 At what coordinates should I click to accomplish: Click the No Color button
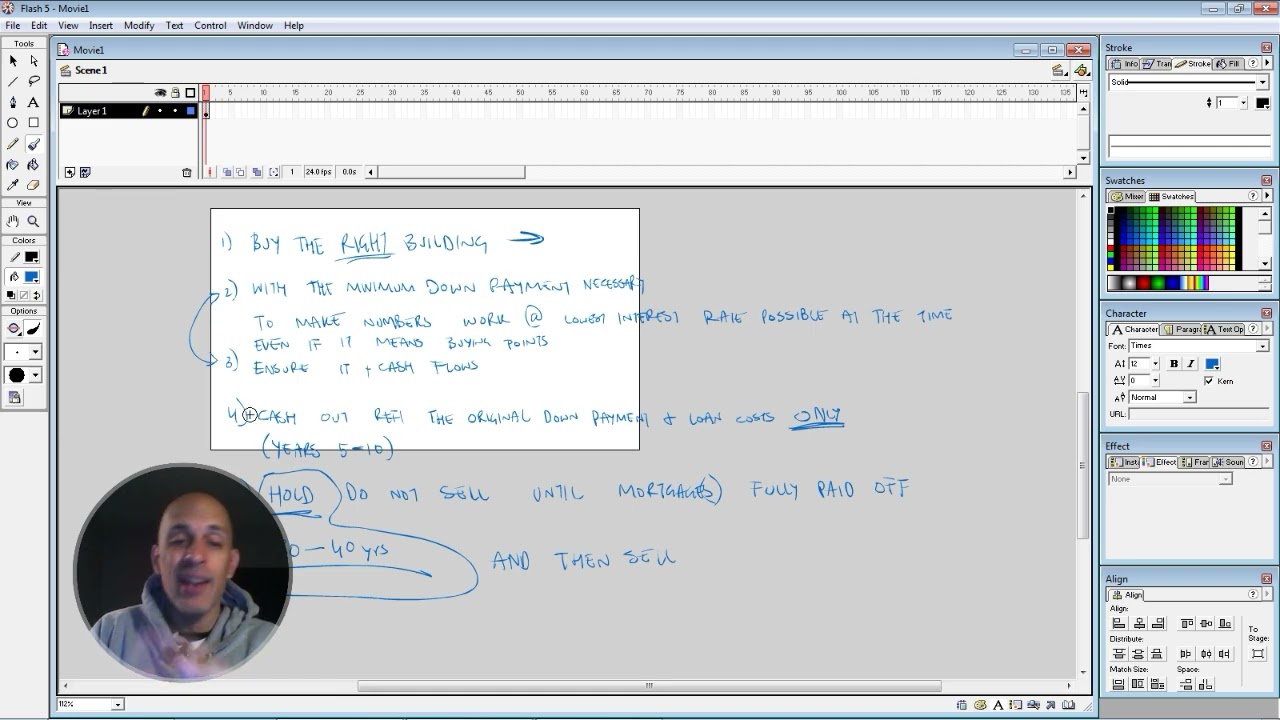coord(24,295)
